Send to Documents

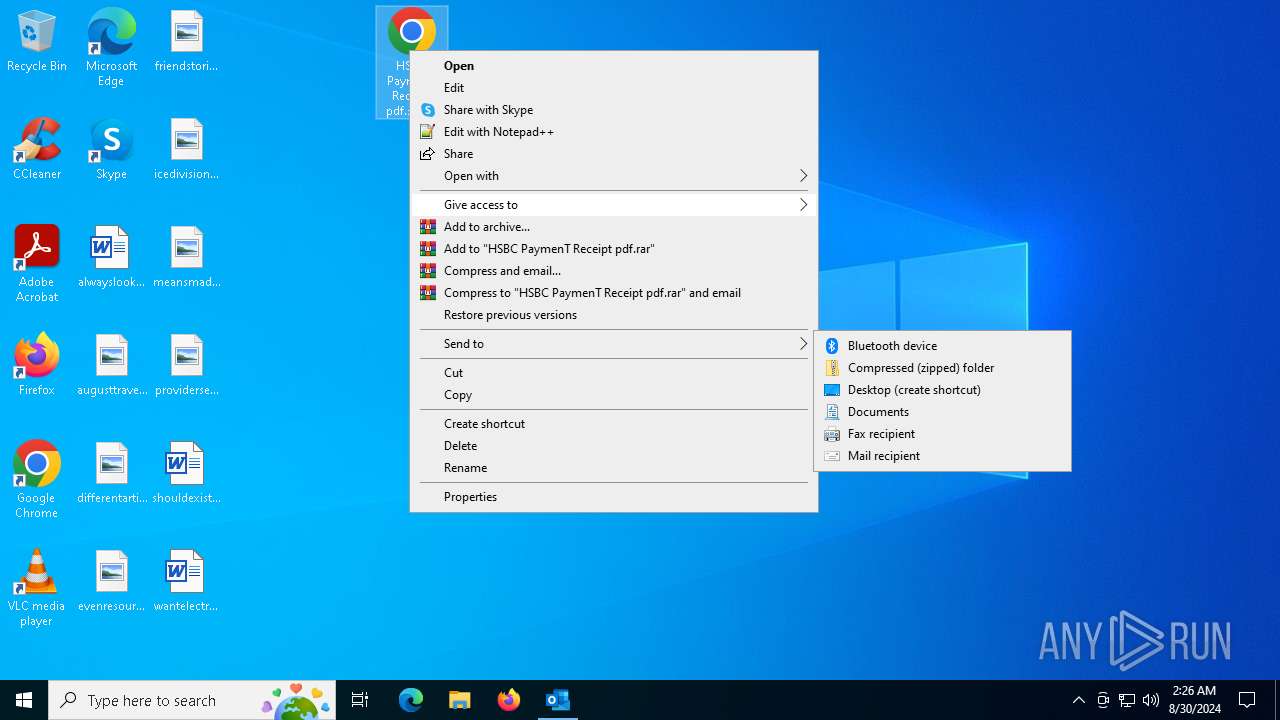point(943,412)
